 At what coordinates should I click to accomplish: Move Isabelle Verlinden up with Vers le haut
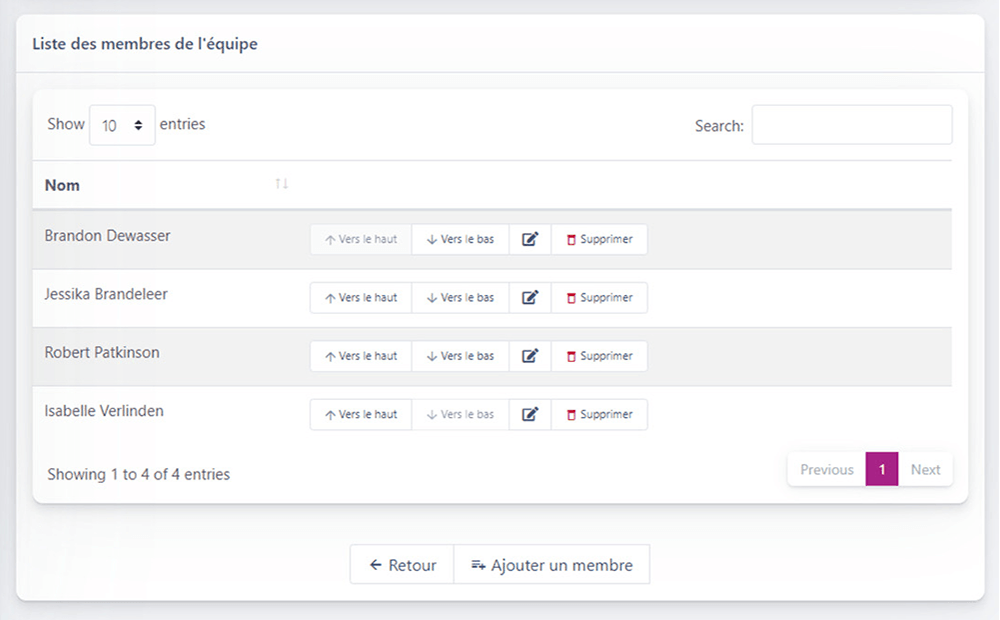[361, 414]
